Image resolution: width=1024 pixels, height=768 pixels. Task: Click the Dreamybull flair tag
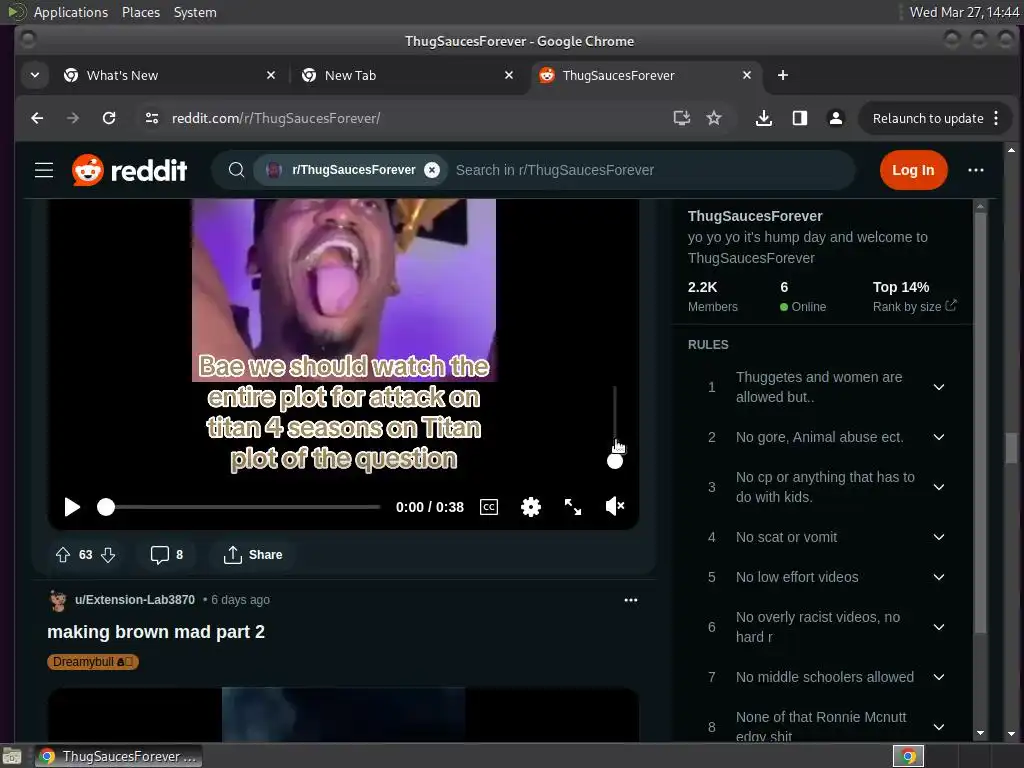click(x=93, y=662)
